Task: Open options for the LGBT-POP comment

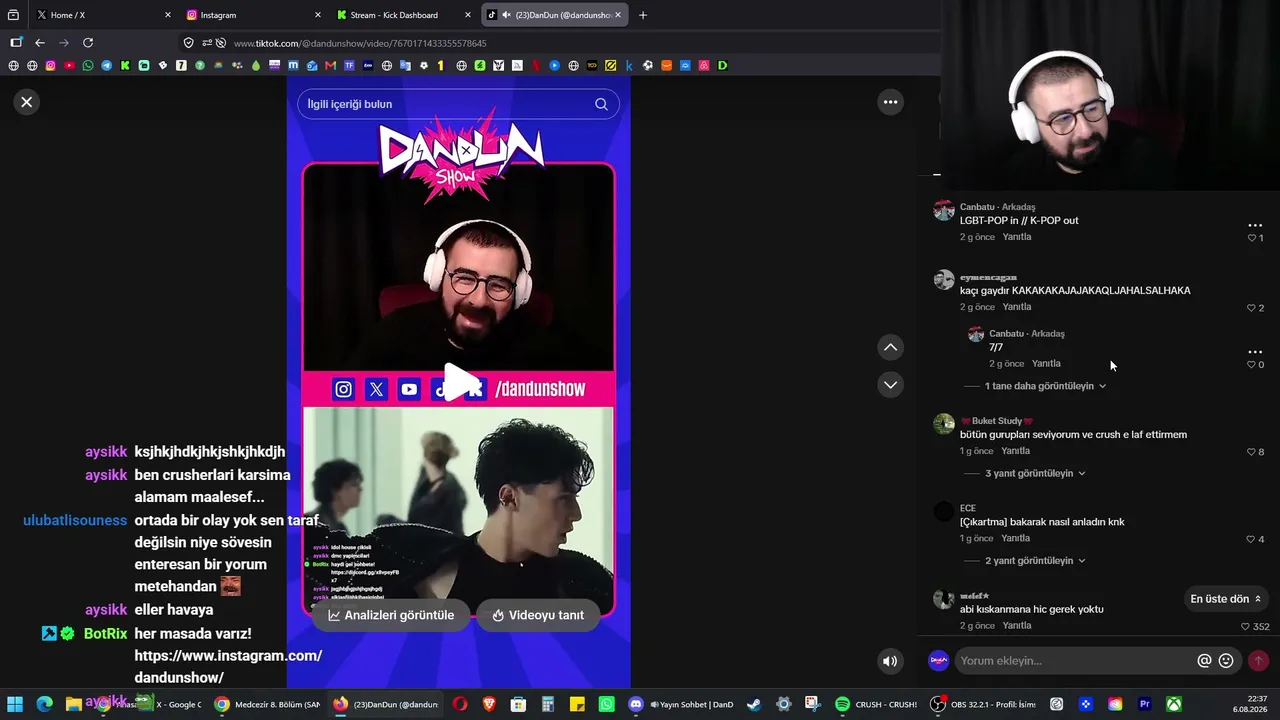Action: pos(1255,225)
